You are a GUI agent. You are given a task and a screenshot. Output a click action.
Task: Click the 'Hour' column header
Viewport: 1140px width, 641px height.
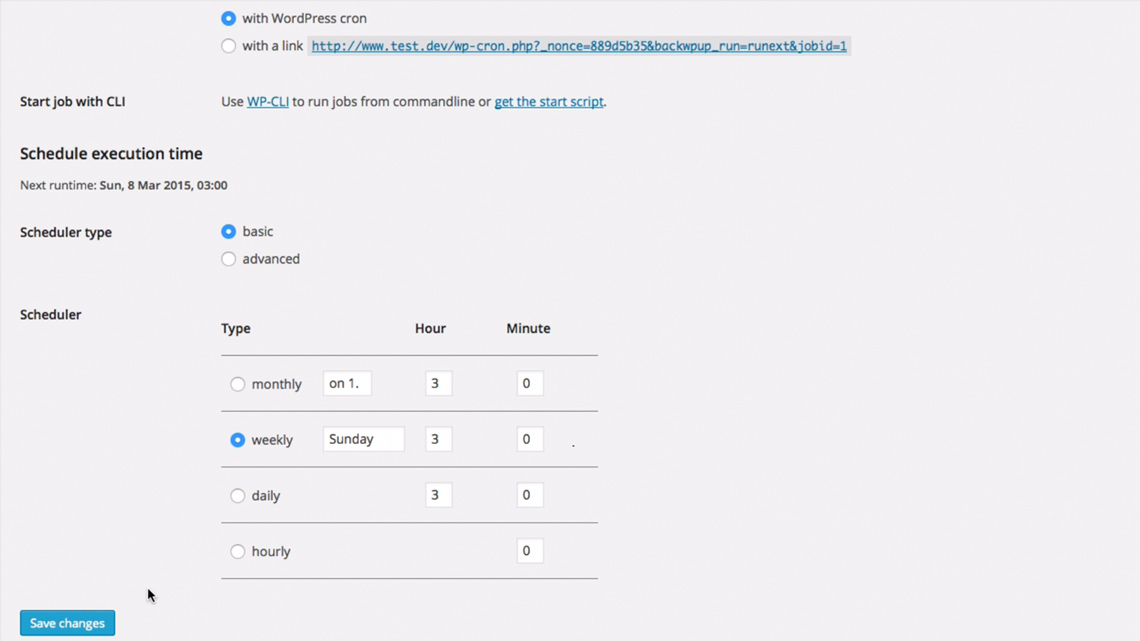pyautogui.click(x=430, y=328)
